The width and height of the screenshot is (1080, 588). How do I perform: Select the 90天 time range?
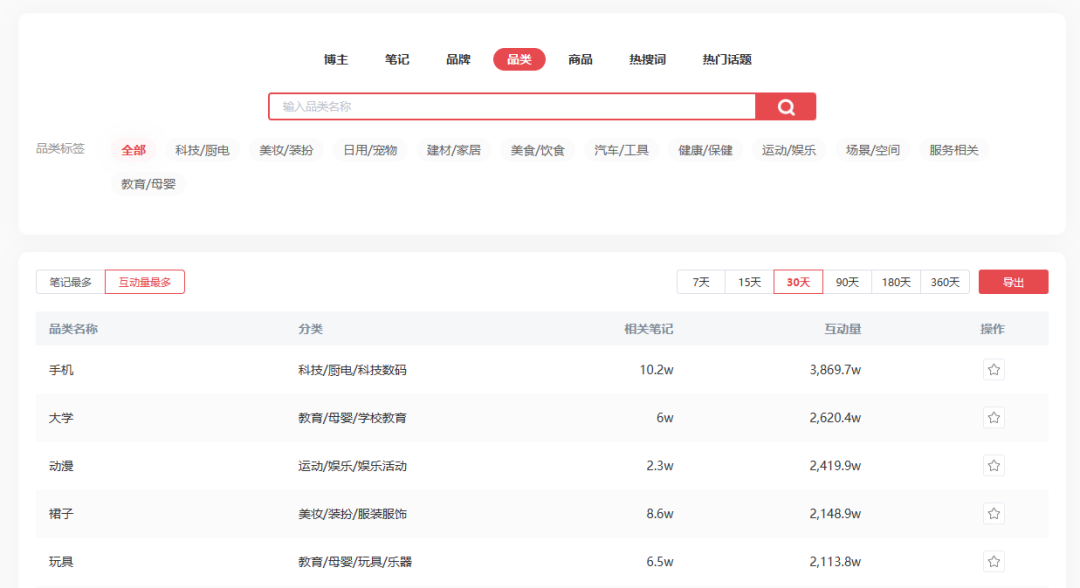tap(847, 281)
